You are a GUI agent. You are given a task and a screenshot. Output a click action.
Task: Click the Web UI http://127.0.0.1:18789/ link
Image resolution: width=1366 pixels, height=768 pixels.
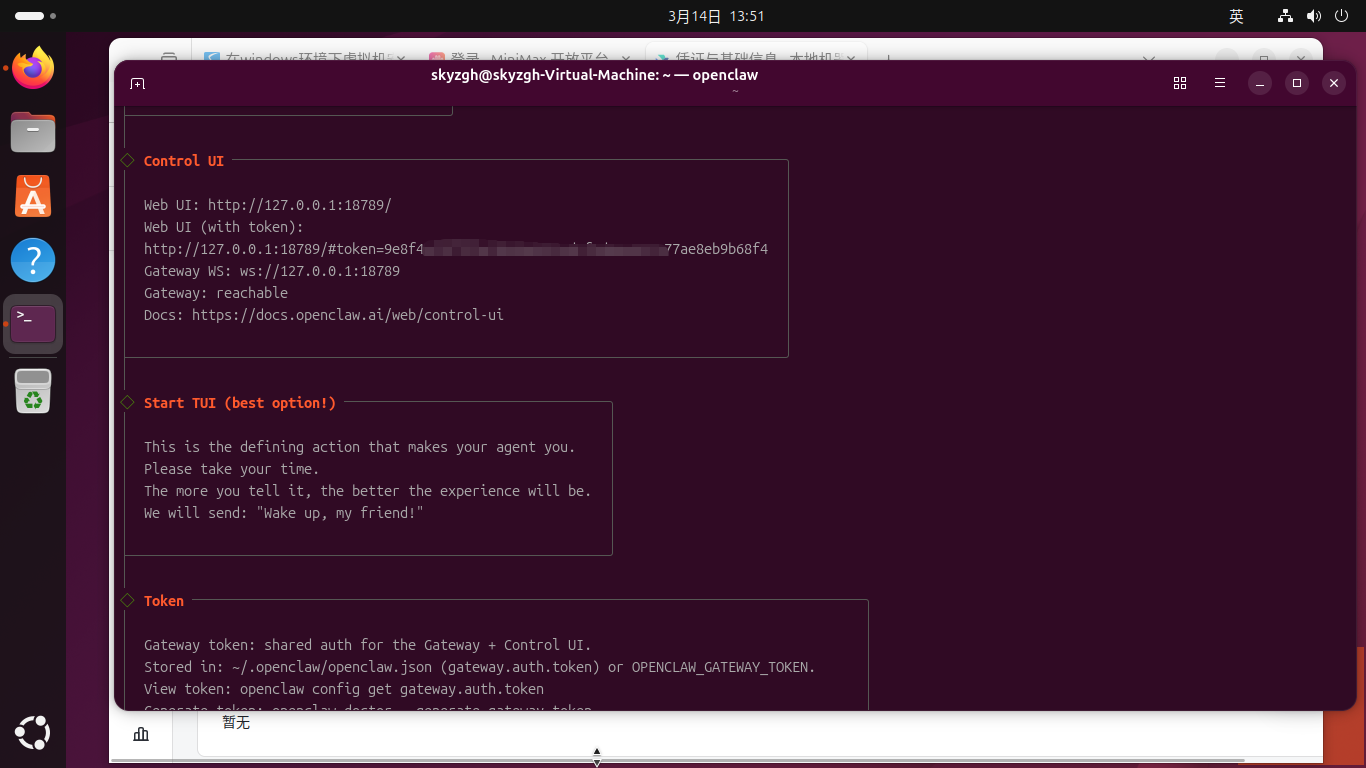(x=299, y=205)
